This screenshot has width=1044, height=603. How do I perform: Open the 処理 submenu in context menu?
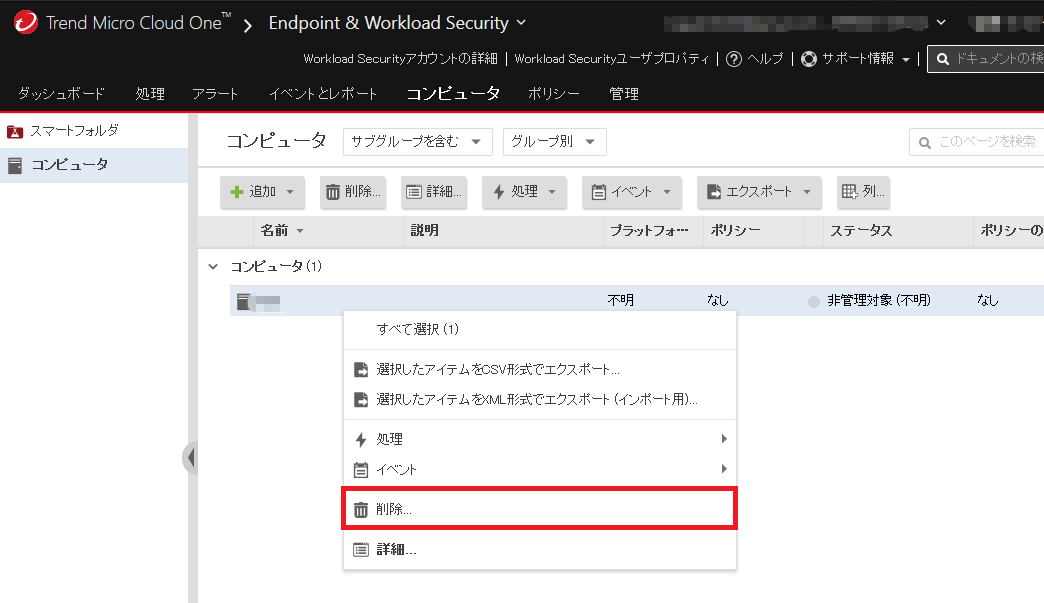point(540,439)
